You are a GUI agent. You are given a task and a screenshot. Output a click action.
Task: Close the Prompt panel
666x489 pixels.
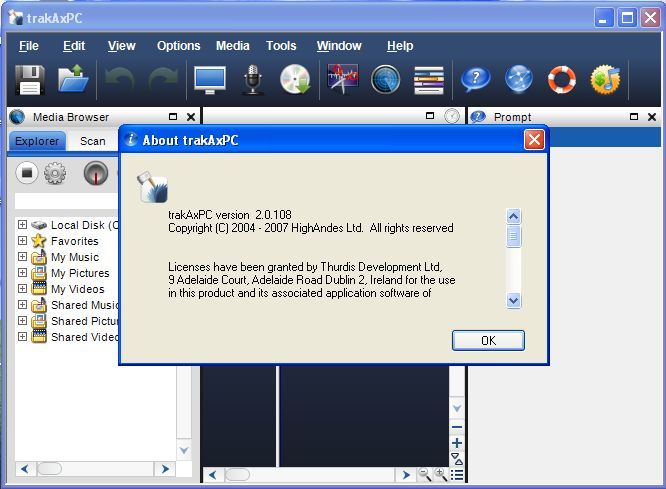[x=652, y=117]
